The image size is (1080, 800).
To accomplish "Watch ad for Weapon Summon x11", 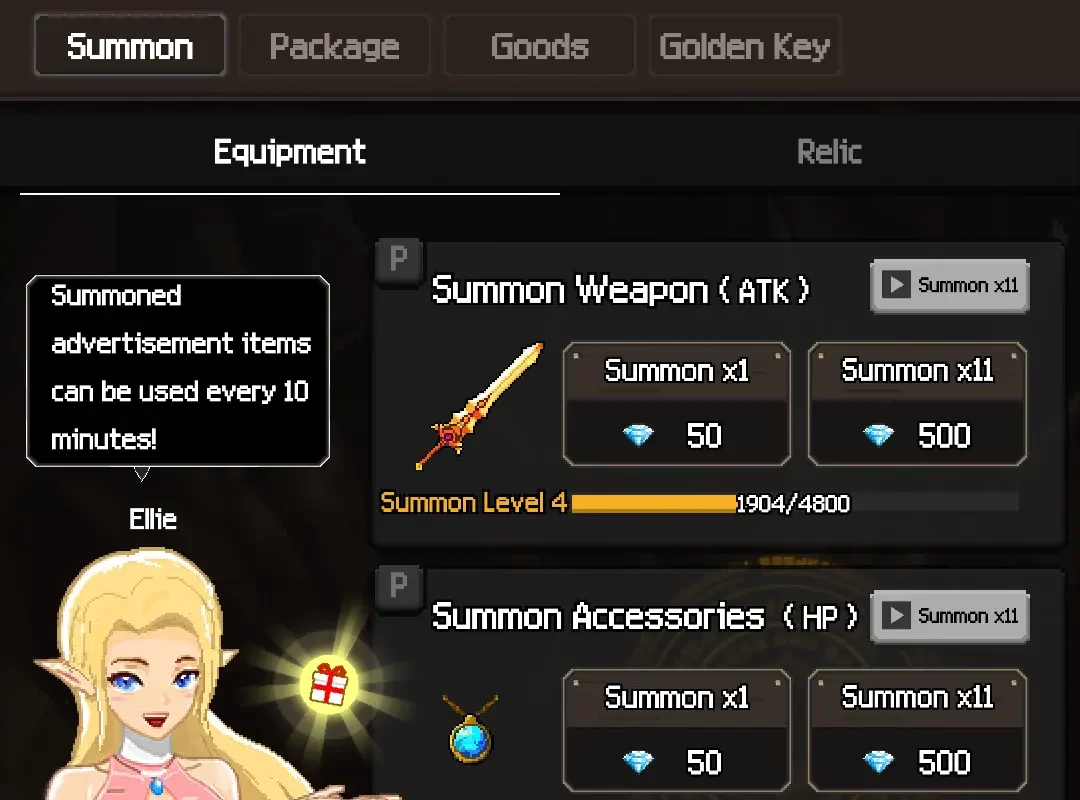I will [x=950, y=286].
